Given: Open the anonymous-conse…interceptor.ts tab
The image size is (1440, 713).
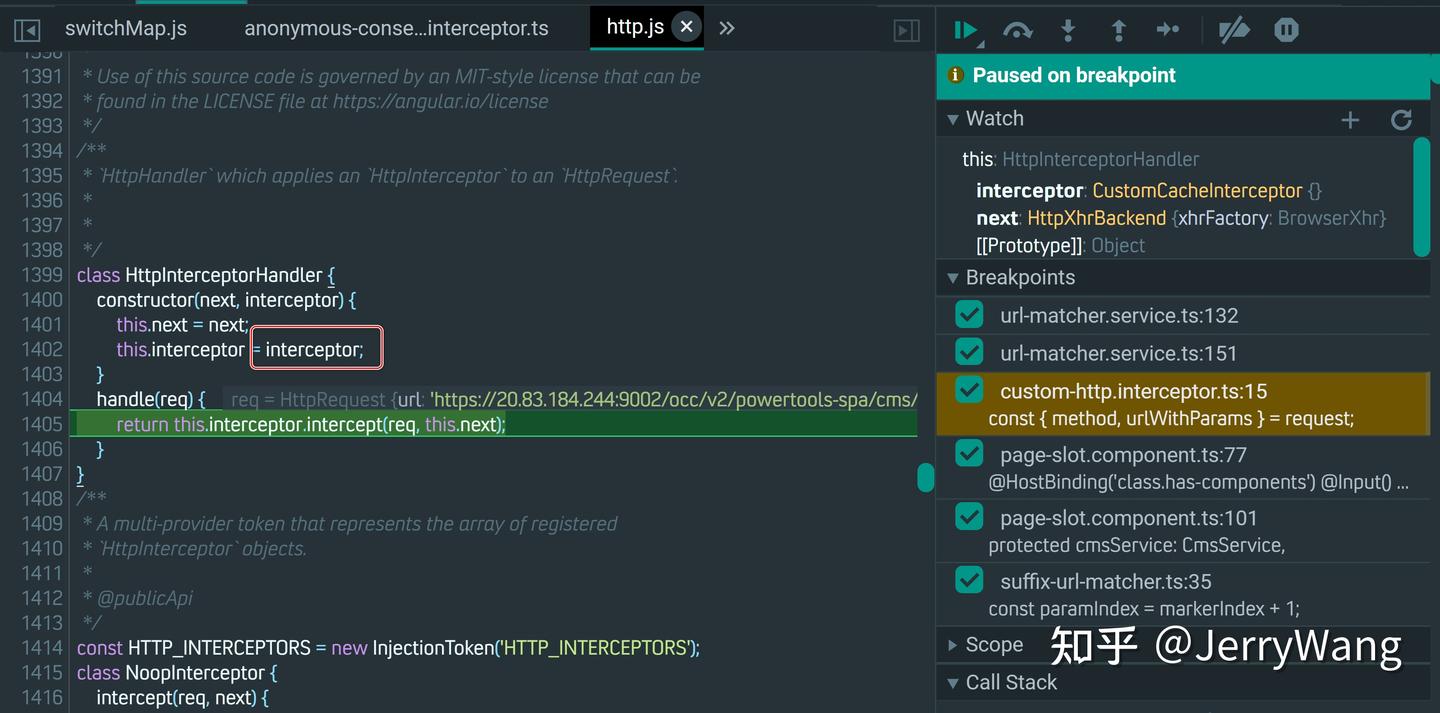Looking at the screenshot, I should tap(395, 28).
